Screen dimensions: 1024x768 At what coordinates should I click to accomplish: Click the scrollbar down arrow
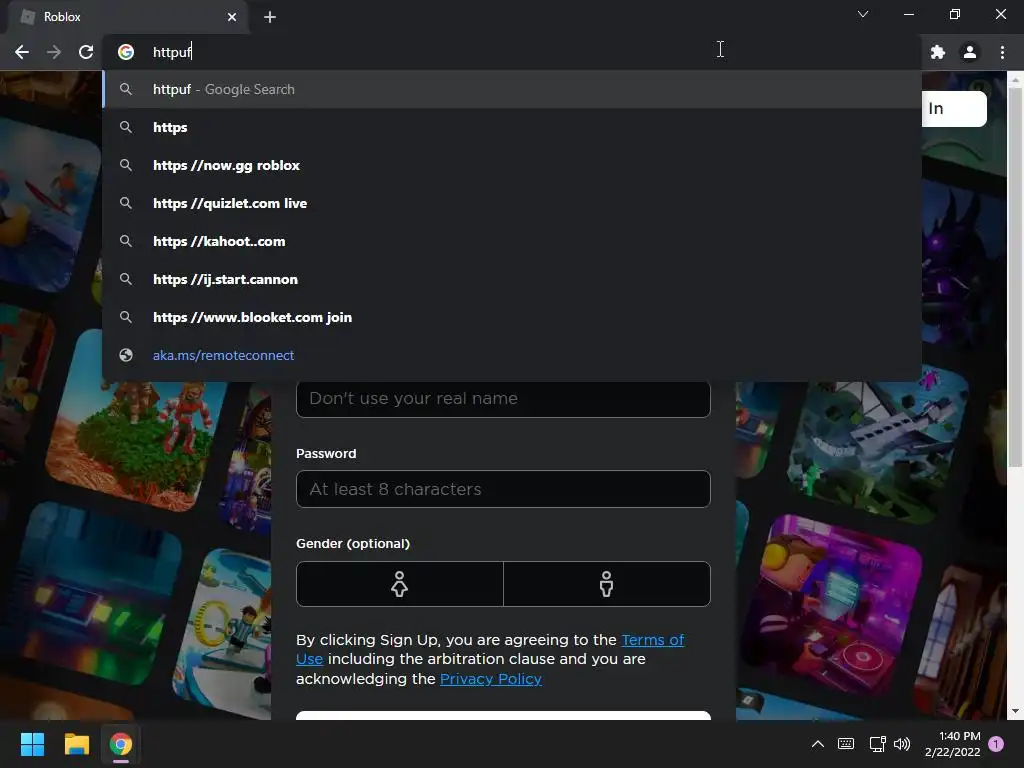tap(1015, 711)
